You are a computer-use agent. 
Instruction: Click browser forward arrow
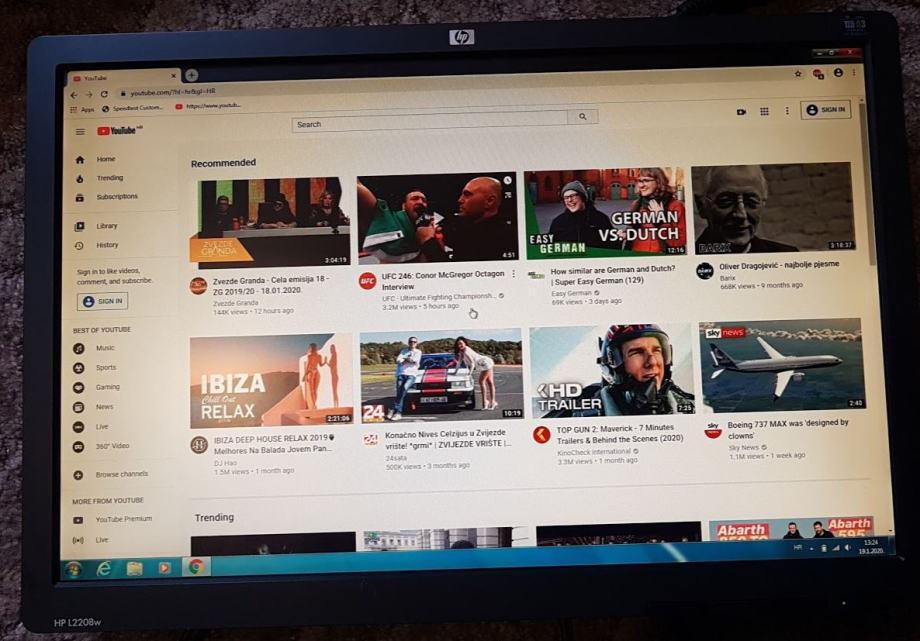[x=89, y=95]
